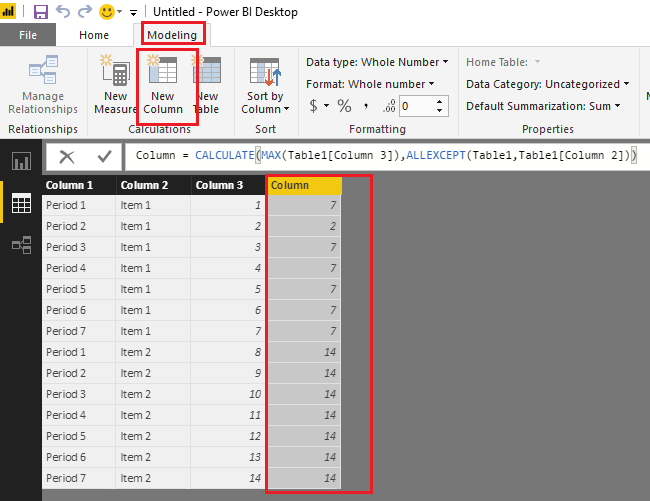This screenshot has height=501, width=650.
Task: Switch to Report view icon
Action: pyautogui.click(x=21, y=161)
